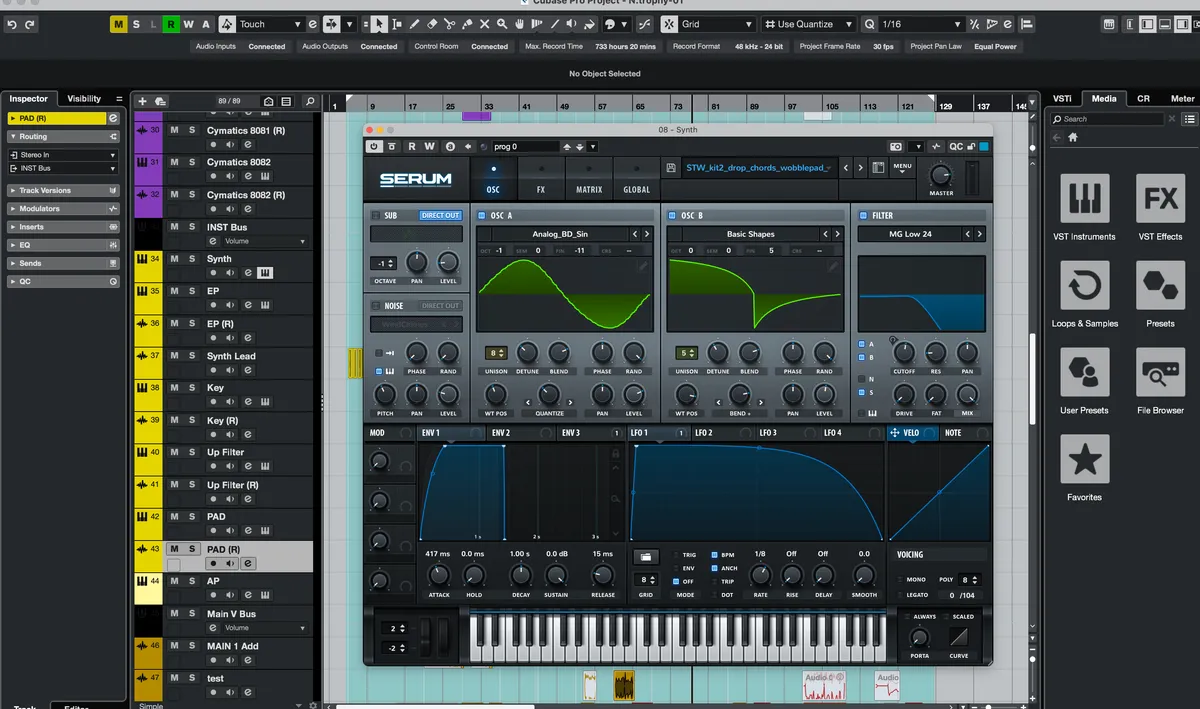Click the filter CUTOFF knob
This screenshot has height=709, width=1200.
tap(904, 352)
